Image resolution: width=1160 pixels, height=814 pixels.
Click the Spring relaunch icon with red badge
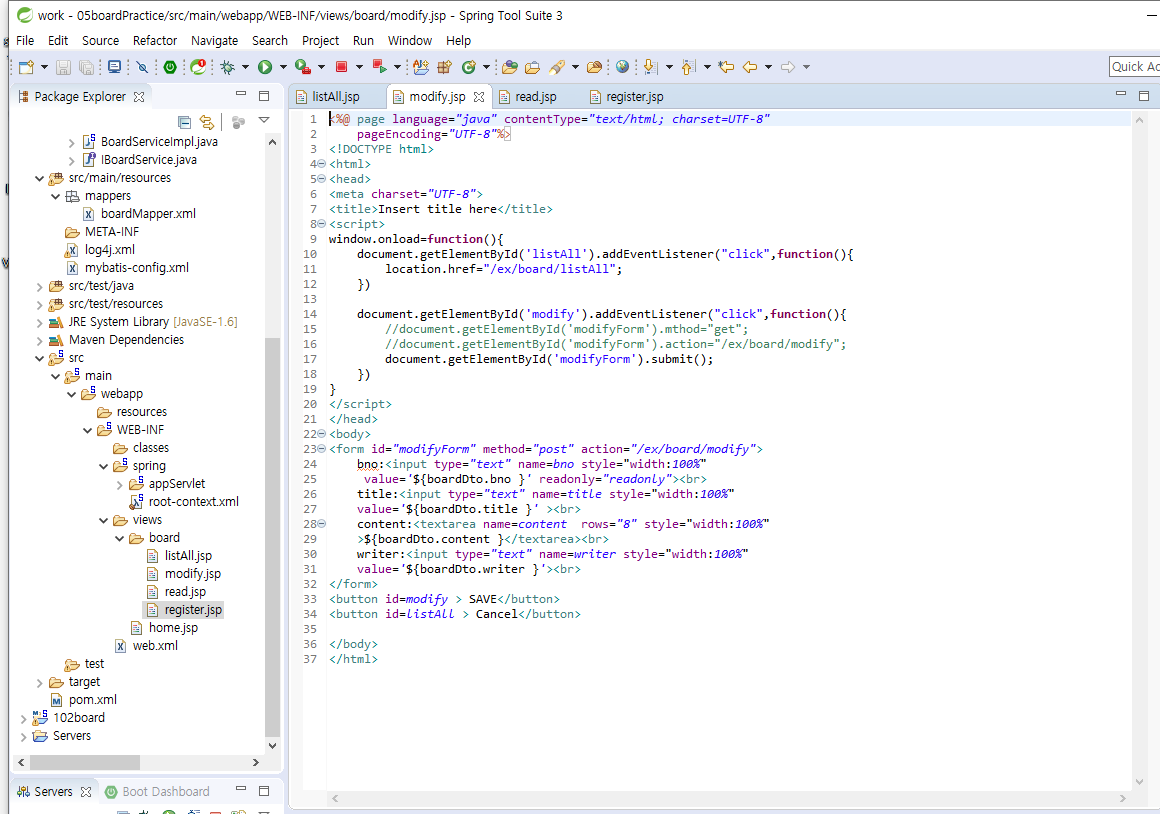[x=198, y=67]
